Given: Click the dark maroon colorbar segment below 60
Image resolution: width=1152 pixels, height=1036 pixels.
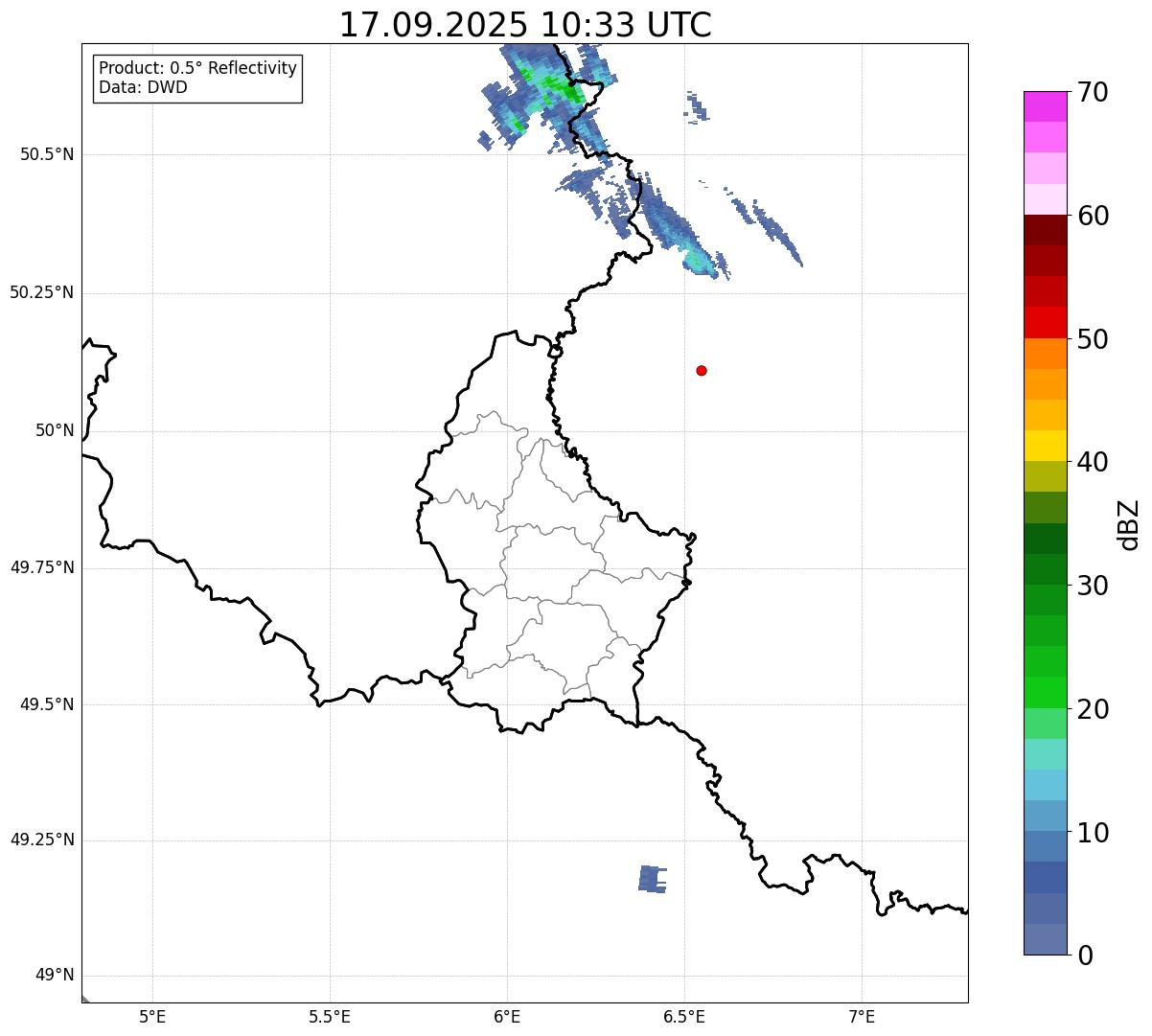Looking at the screenshot, I should [x=1046, y=230].
